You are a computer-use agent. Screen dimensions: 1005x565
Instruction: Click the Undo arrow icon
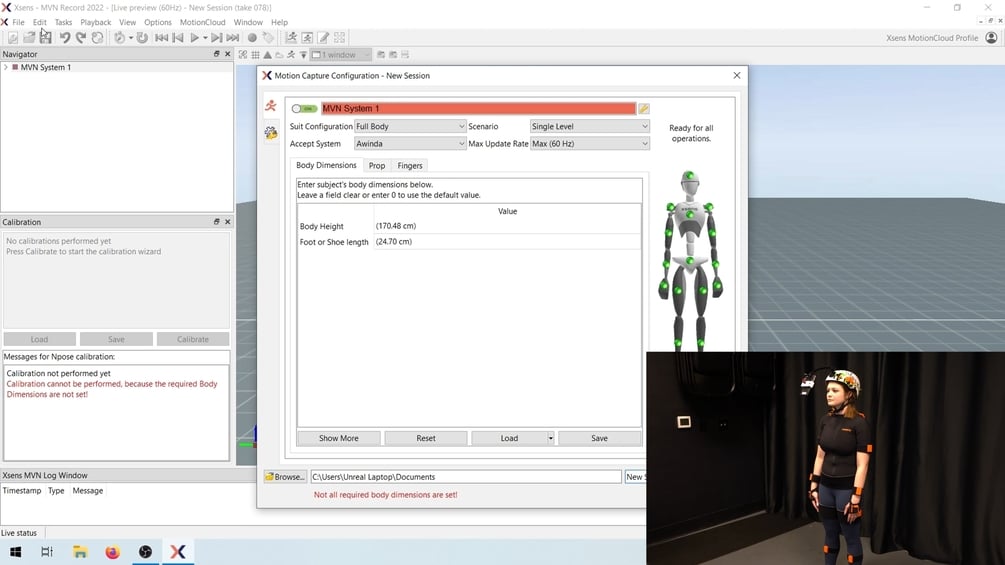click(x=65, y=38)
